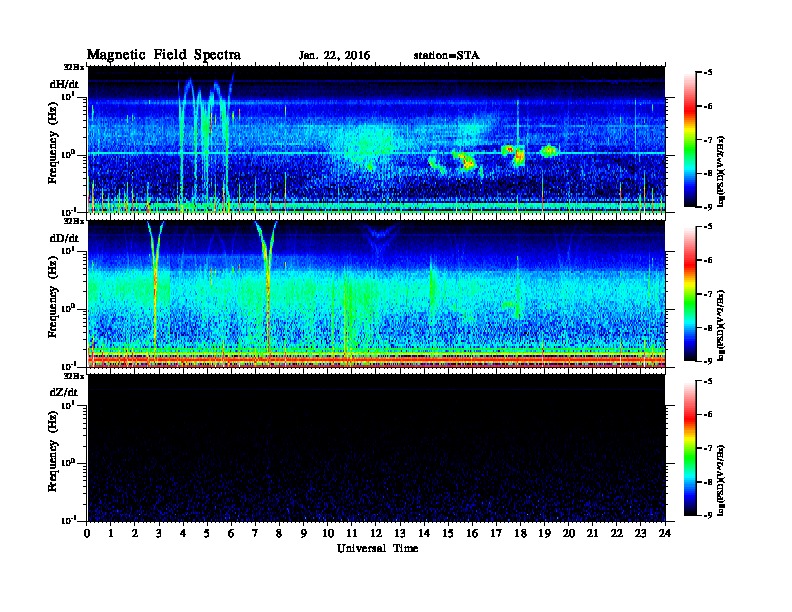Click the '-9' label on dZ/dt color bar
This screenshot has height=612, width=792.
708,516
